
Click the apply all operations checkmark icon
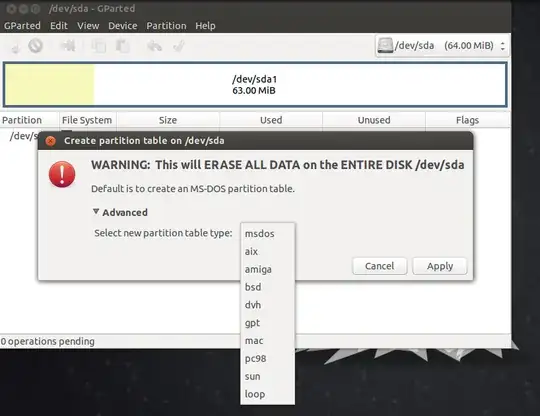(x=179, y=46)
